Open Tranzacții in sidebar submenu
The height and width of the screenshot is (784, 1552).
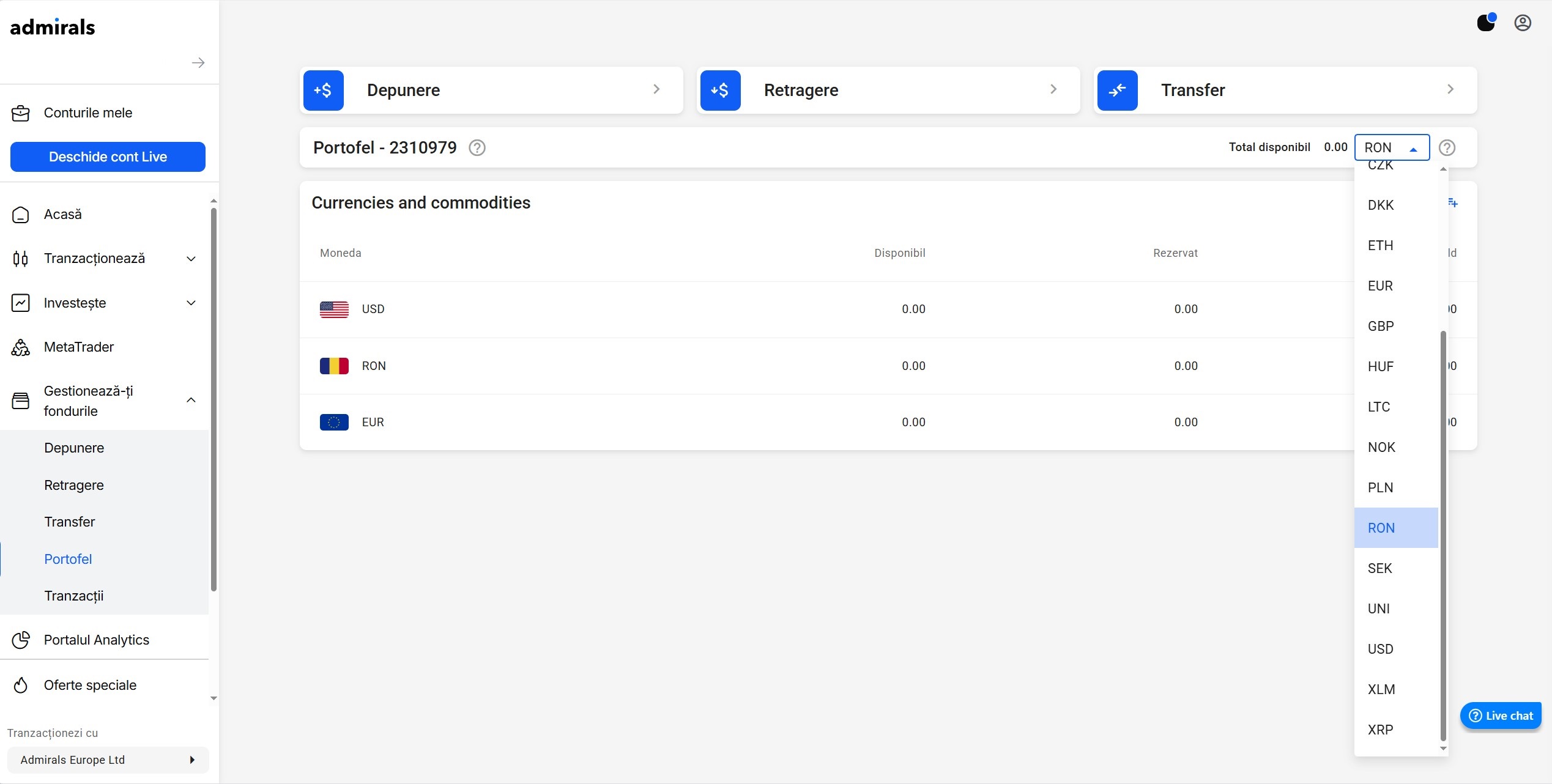coord(74,596)
